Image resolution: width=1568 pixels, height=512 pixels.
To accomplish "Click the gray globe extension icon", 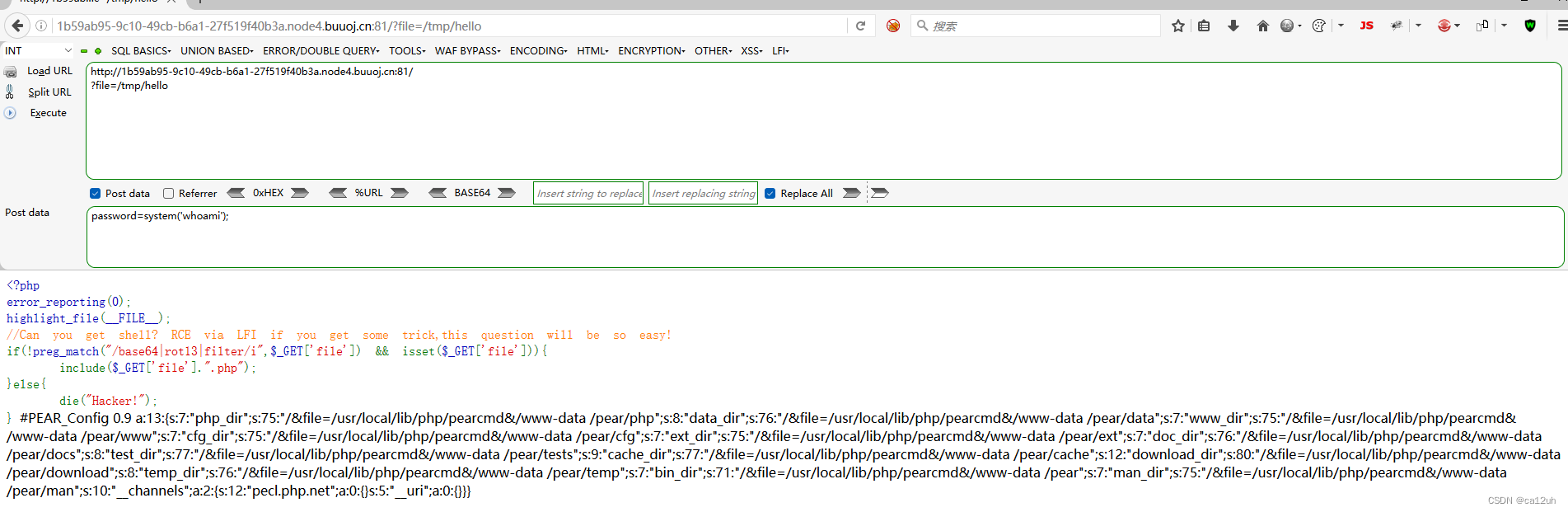I will click(x=1287, y=26).
